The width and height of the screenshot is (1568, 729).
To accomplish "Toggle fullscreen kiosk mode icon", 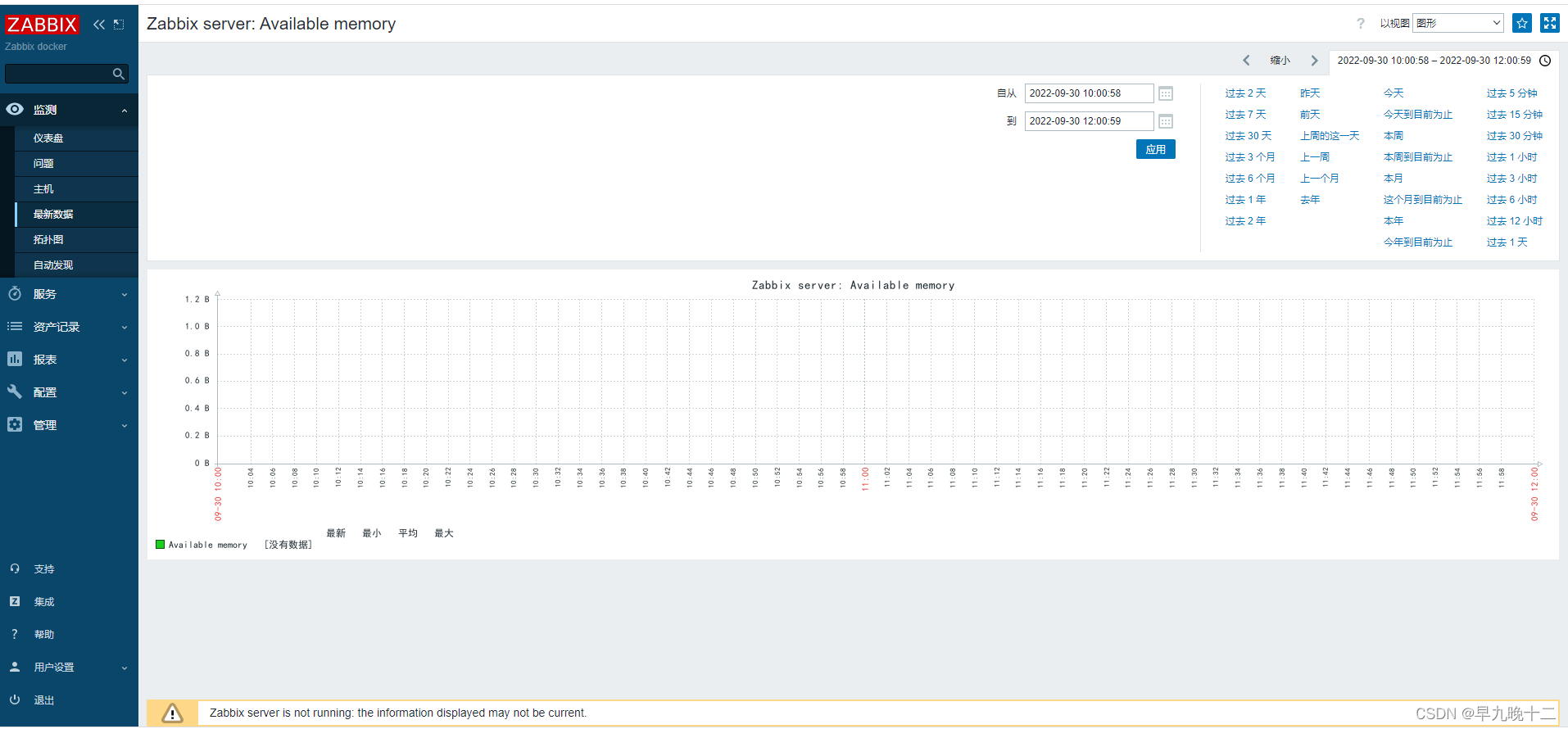I will coord(1550,23).
